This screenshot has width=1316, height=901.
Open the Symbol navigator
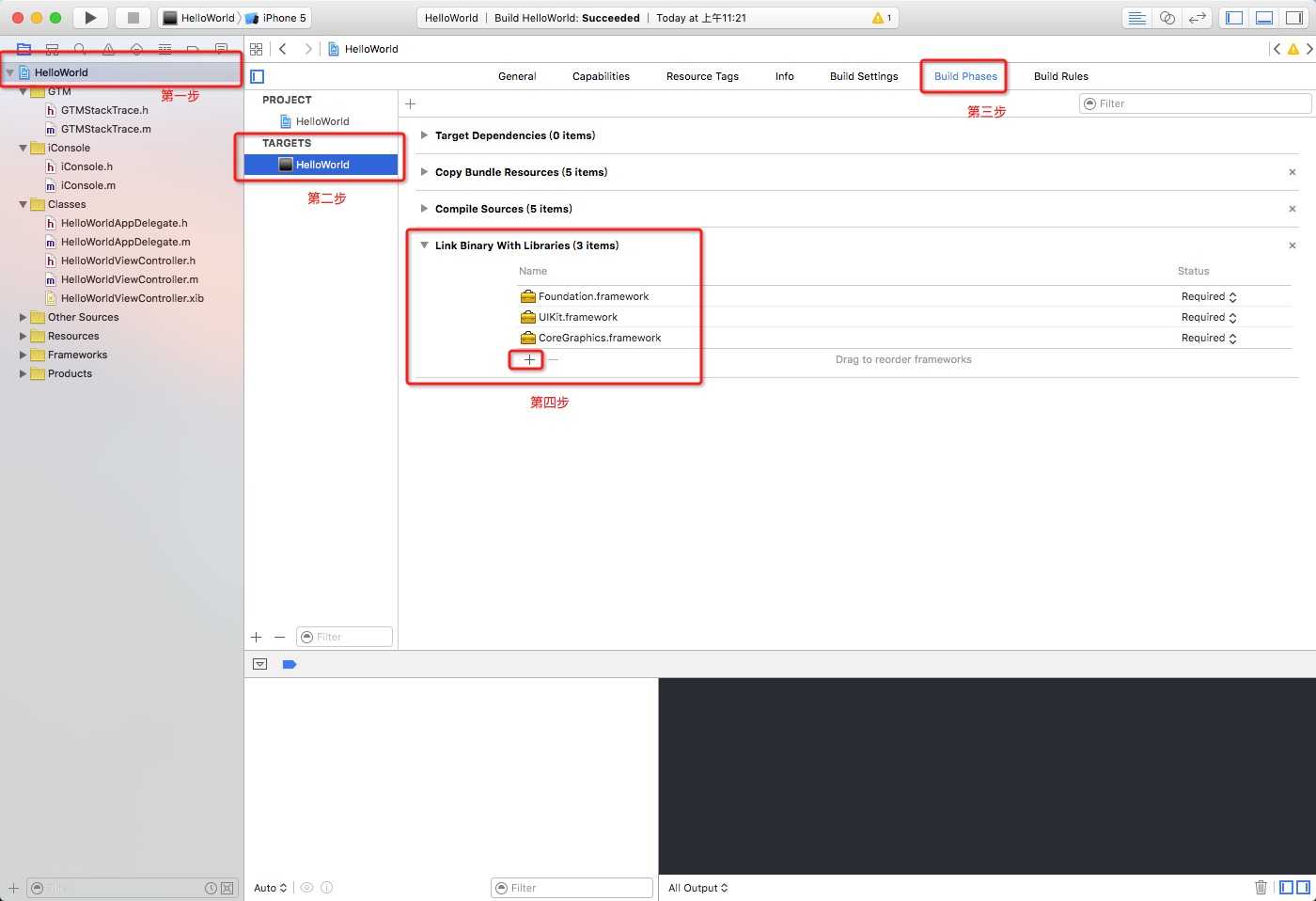[53, 49]
